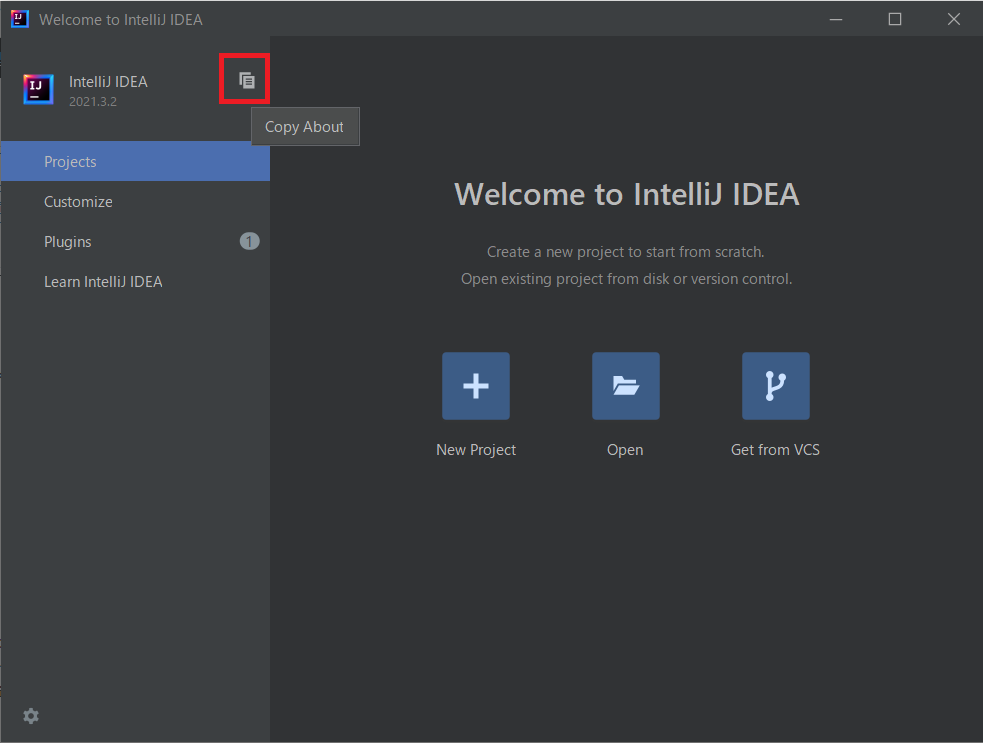Viewport: 983px width, 743px height.
Task: Click the Open label under folder icon
Action: tap(625, 450)
